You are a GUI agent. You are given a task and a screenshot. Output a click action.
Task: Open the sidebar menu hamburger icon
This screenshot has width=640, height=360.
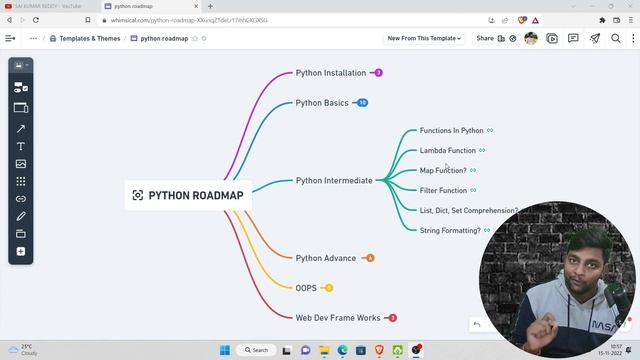[10, 38]
